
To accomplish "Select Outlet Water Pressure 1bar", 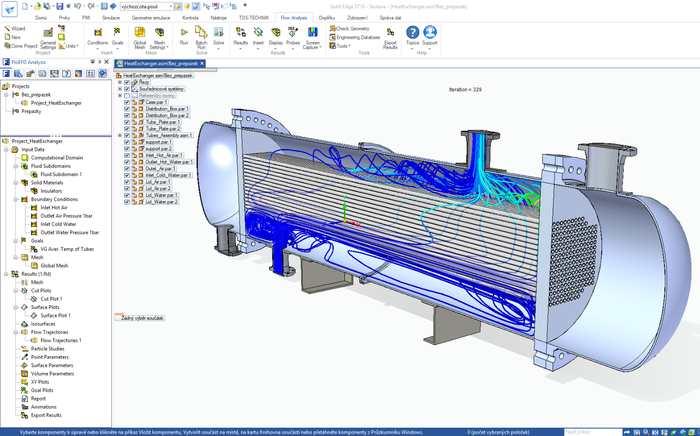I will (x=70, y=233).
